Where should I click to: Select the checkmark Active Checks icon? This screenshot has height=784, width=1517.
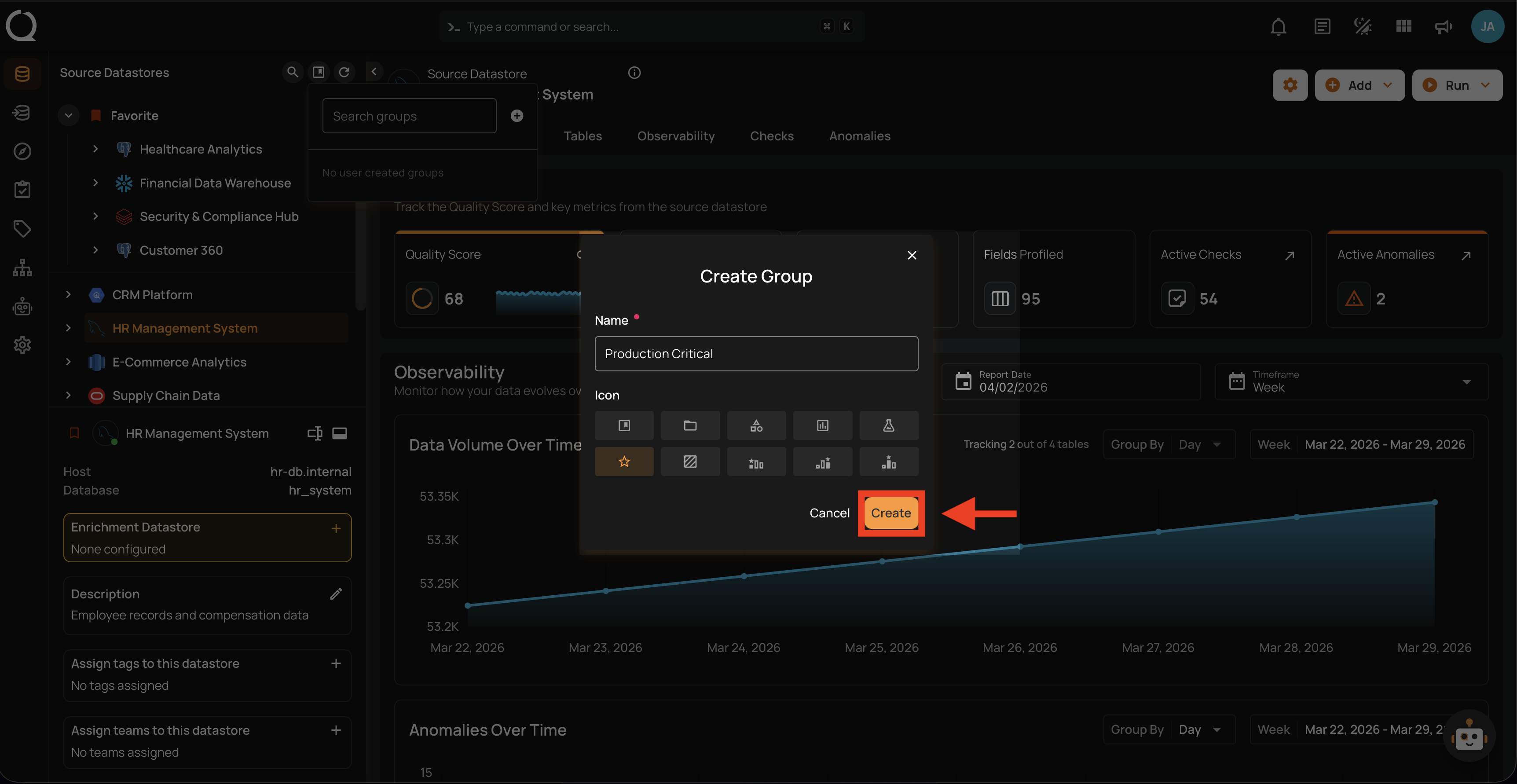tap(1177, 298)
